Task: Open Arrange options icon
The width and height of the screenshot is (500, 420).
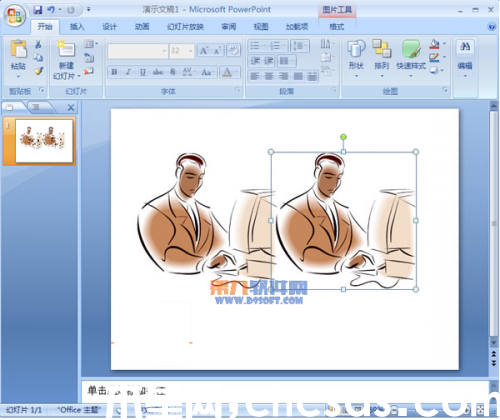Action: [x=382, y=49]
